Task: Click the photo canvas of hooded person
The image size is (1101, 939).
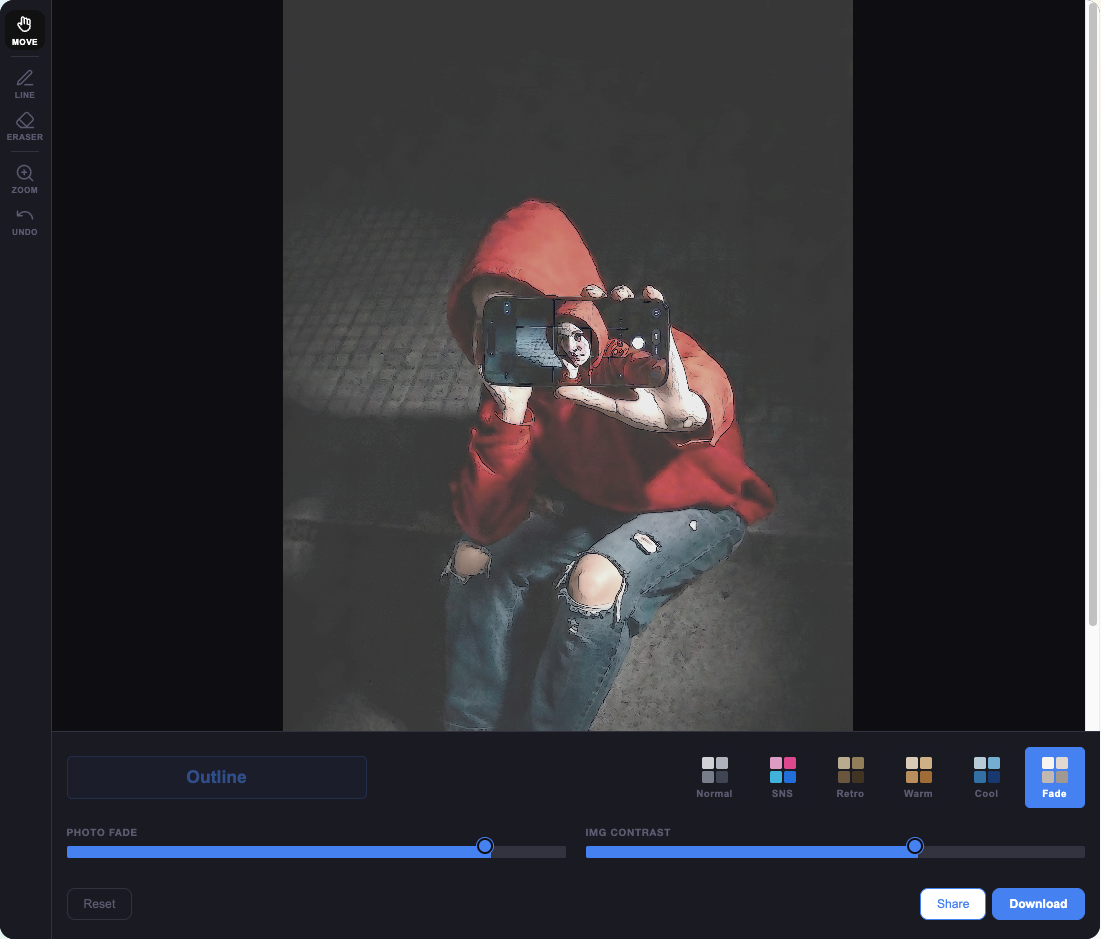Action: coord(567,365)
